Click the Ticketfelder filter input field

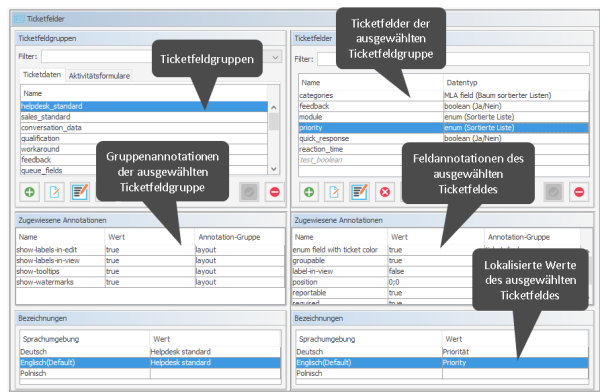453,59
